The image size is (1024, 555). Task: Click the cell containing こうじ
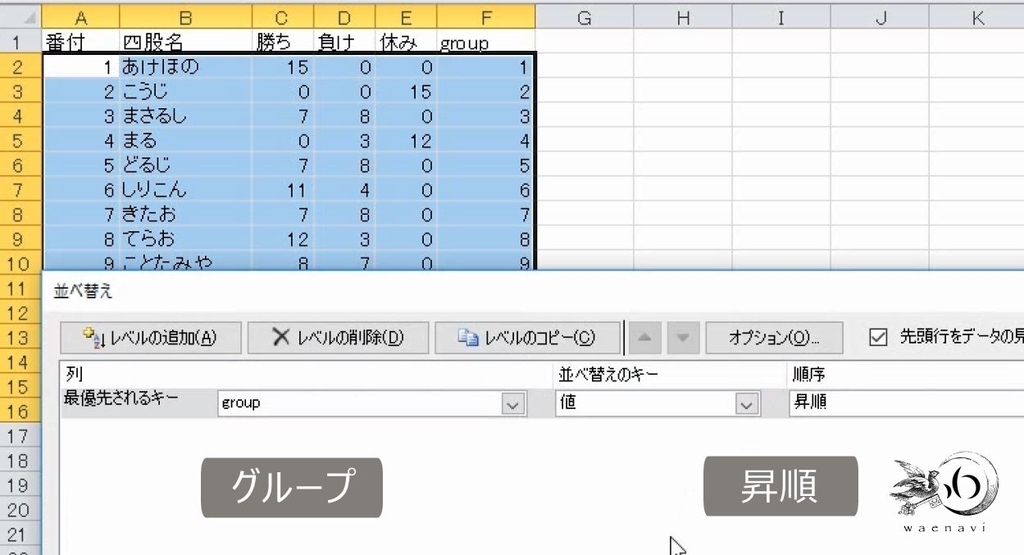[185, 91]
